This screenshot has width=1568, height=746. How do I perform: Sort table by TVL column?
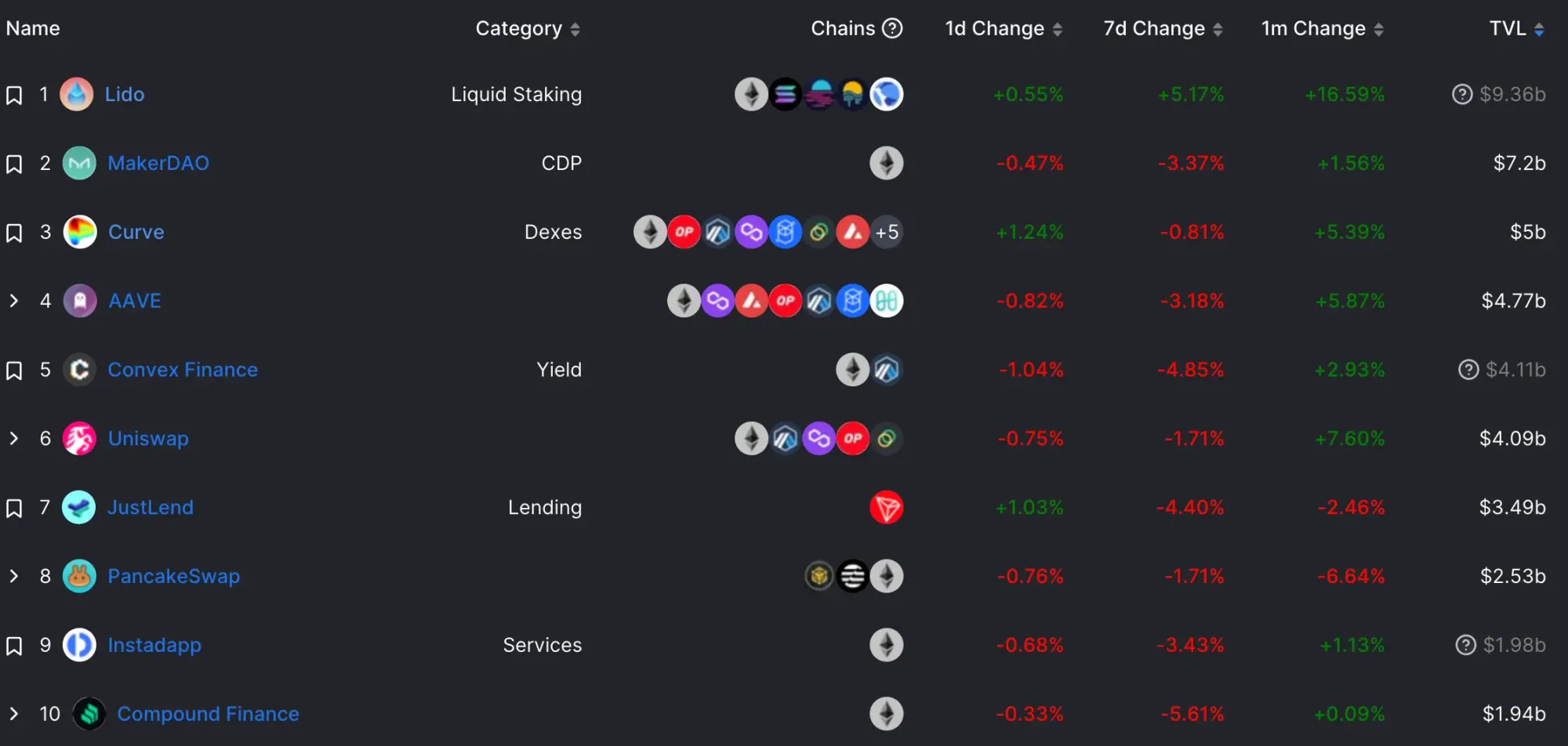click(x=1517, y=29)
